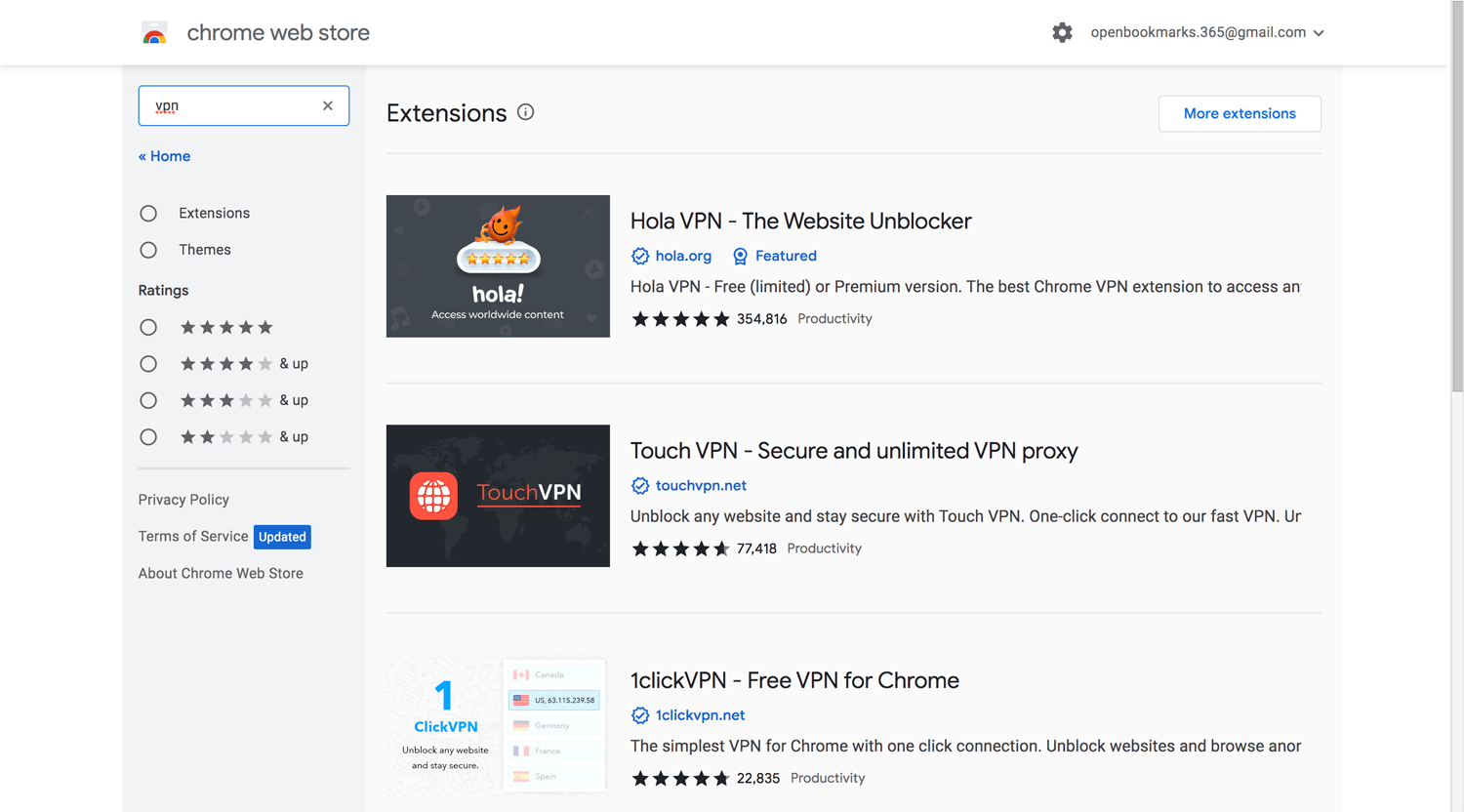The width and height of the screenshot is (1464, 812).
Task: Click the TouchVPN thumbnail image
Action: [x=498, y=496]
